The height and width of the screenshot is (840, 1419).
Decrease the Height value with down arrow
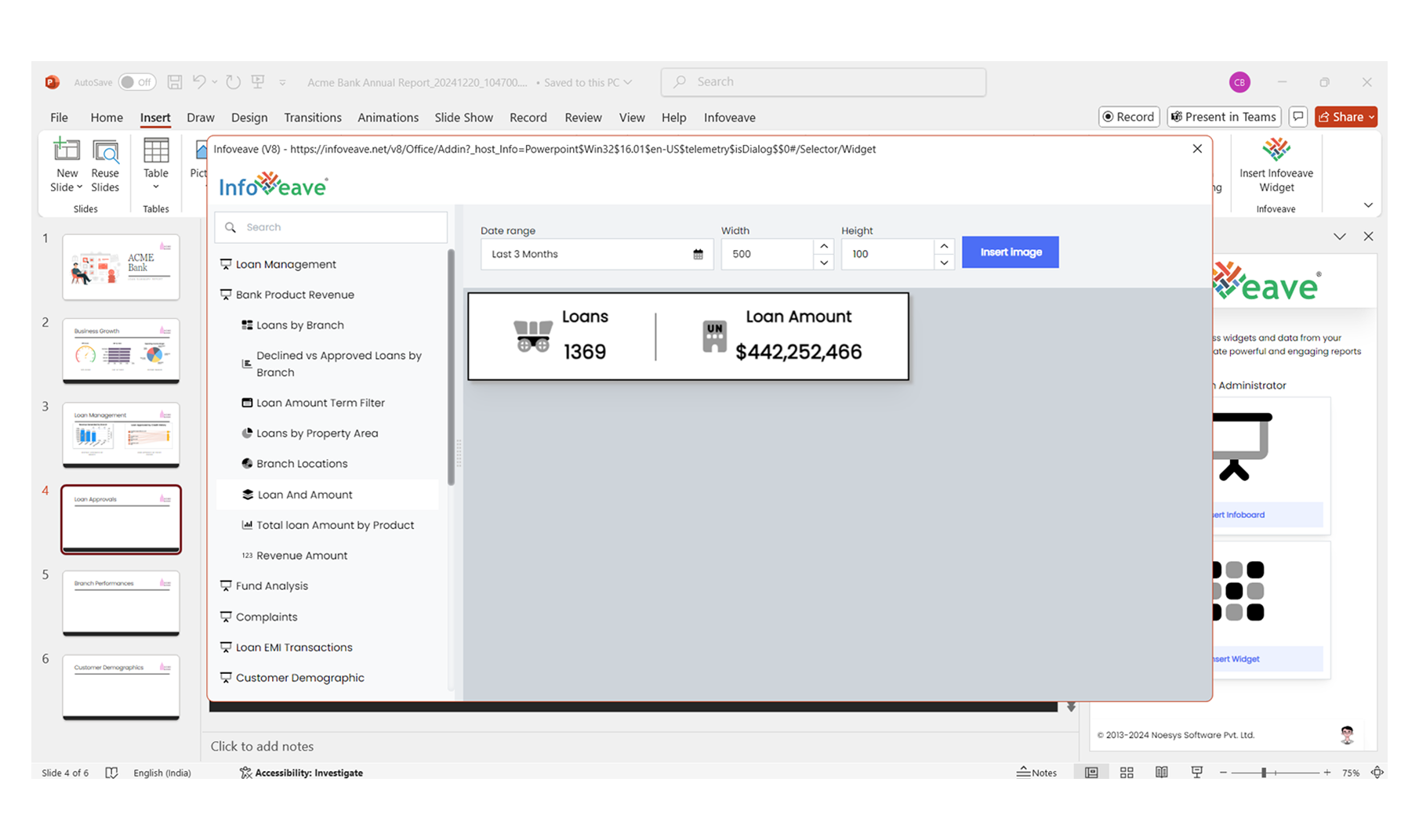944,262
